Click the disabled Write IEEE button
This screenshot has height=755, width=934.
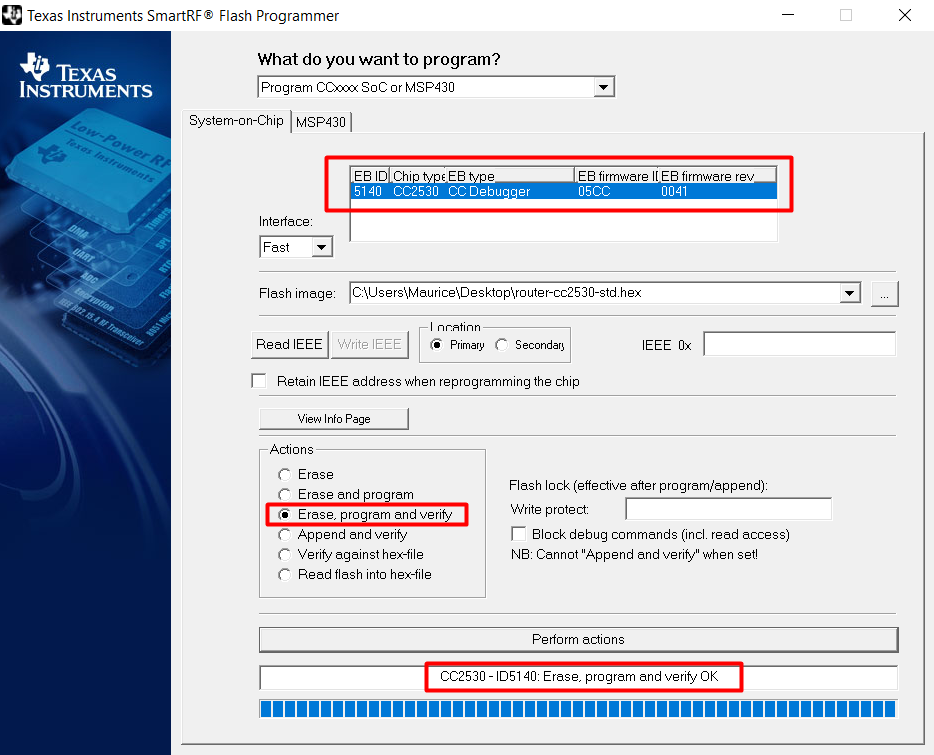(369, 344)
